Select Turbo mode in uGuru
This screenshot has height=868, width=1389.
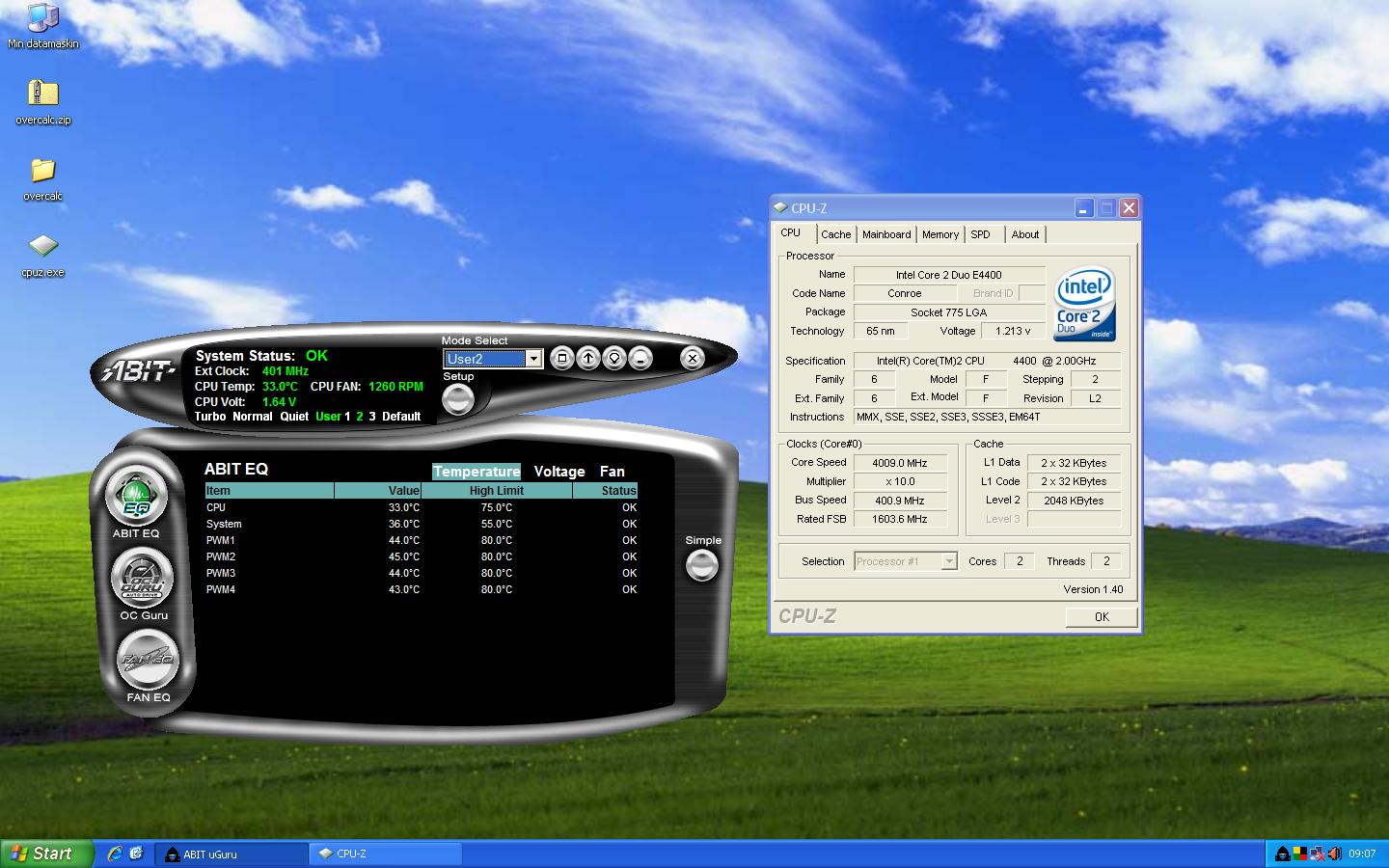click(210, 417)
